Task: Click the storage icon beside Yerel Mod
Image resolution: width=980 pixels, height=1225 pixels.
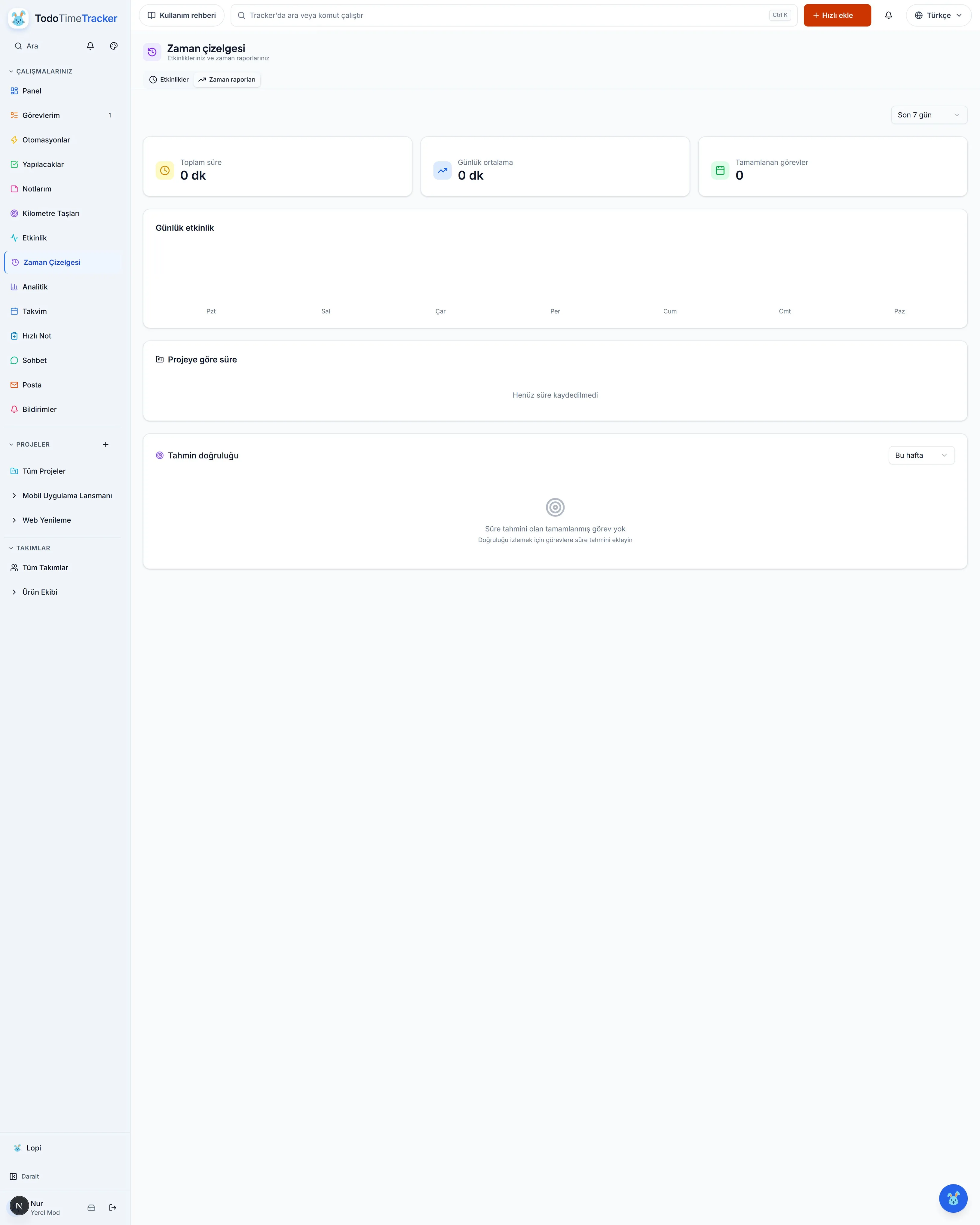Action: click(91, 1207)
